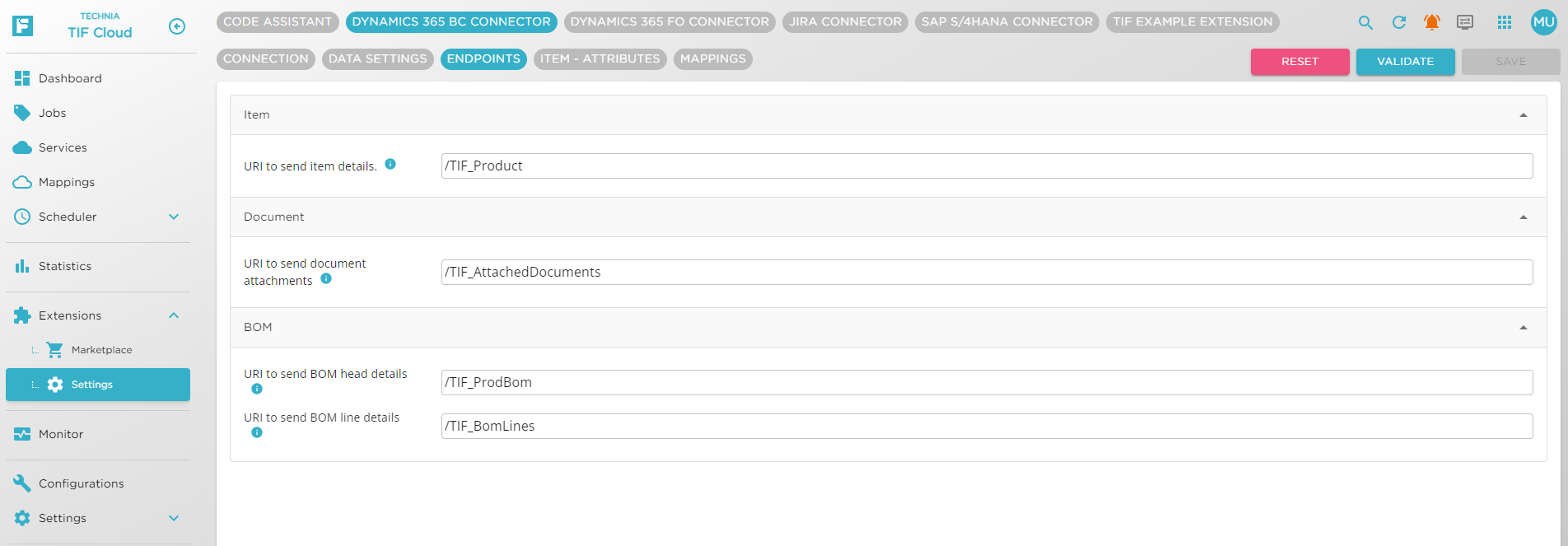Open the Mappings sub-tab
Image resolution: width=1568 pixels, height=546 pixels.
tap(712, 58)
